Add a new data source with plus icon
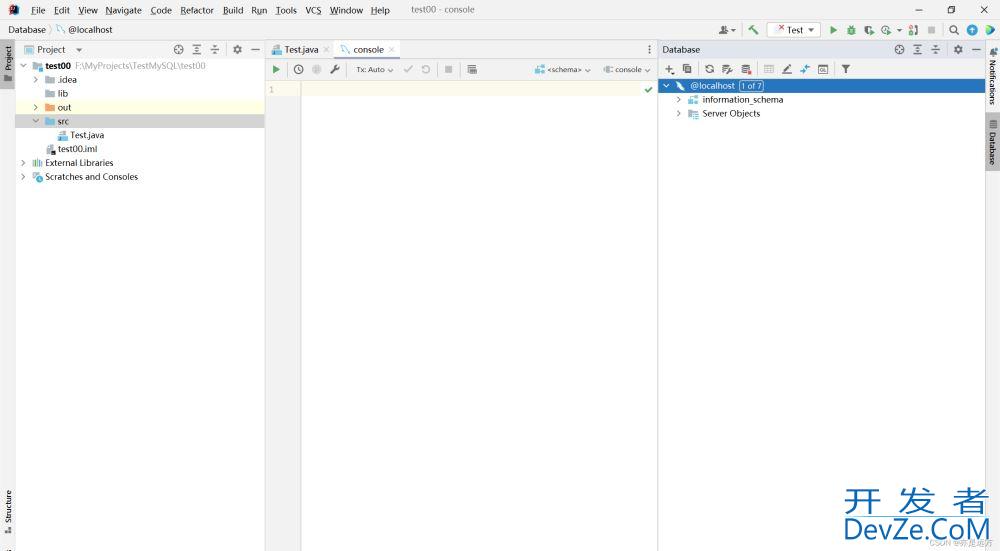Screen dimensions: 1000x551 pos(669,69)
